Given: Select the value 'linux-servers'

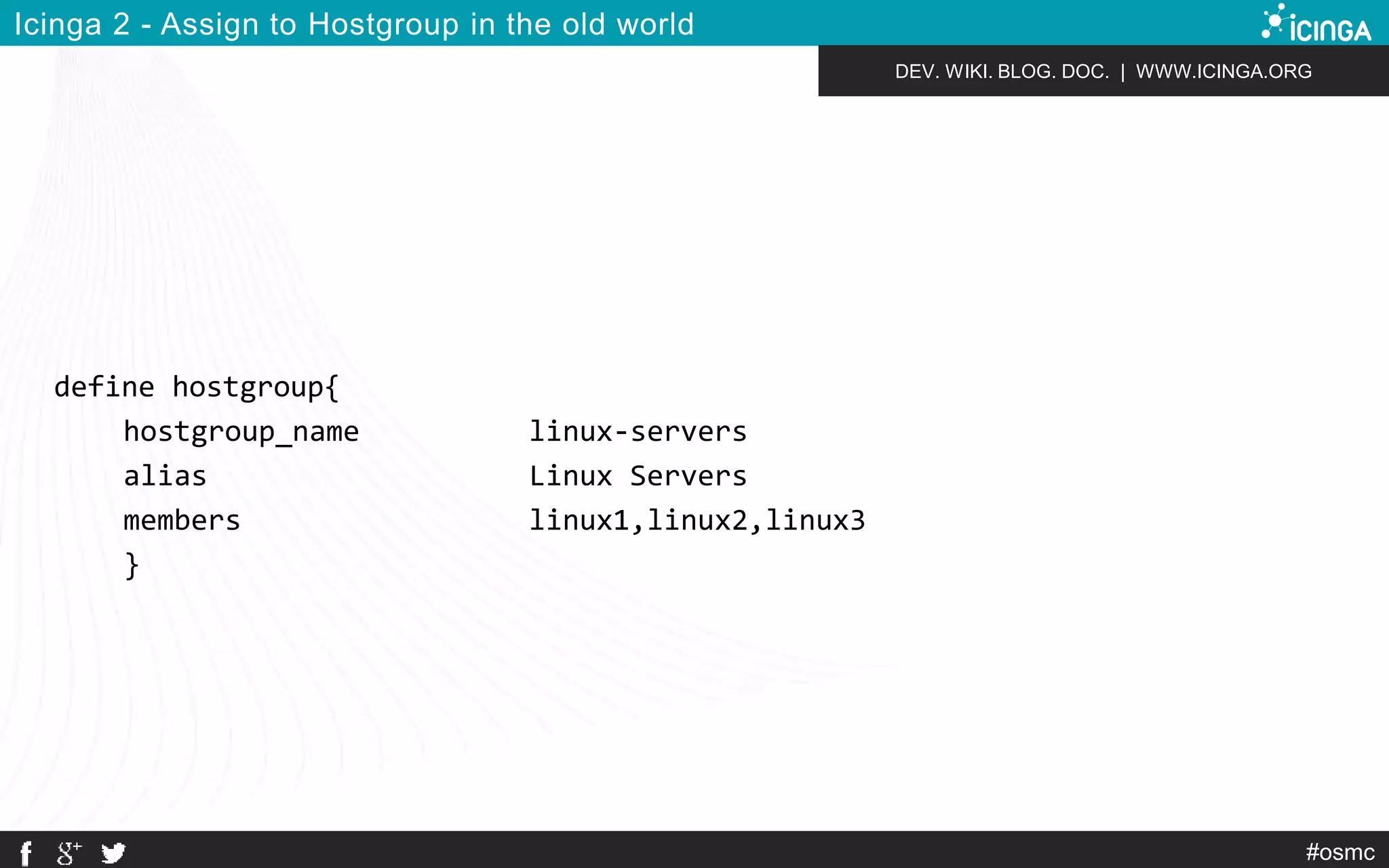Looking at the screenshot, I should (638, 431).
